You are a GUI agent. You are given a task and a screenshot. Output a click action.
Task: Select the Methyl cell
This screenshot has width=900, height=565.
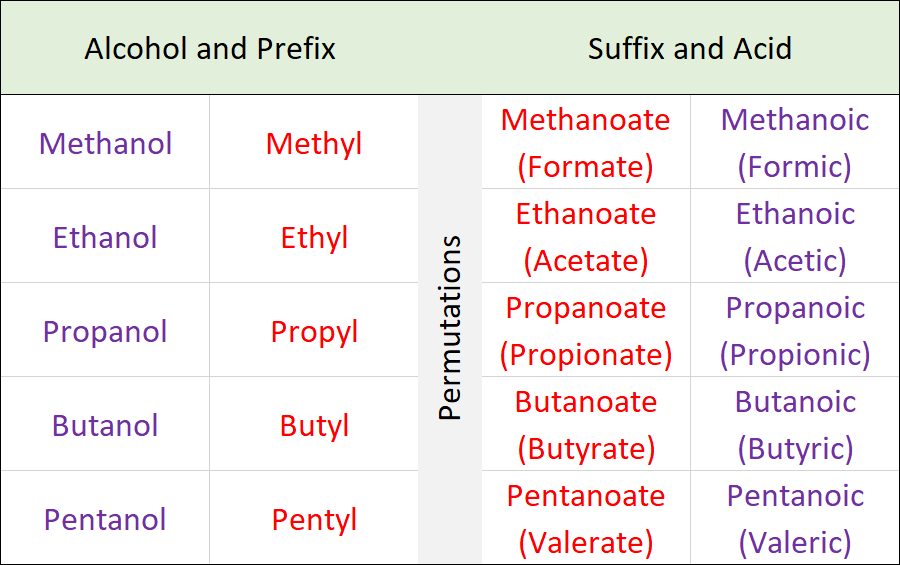pyautogui.click(x=314, y=142)
